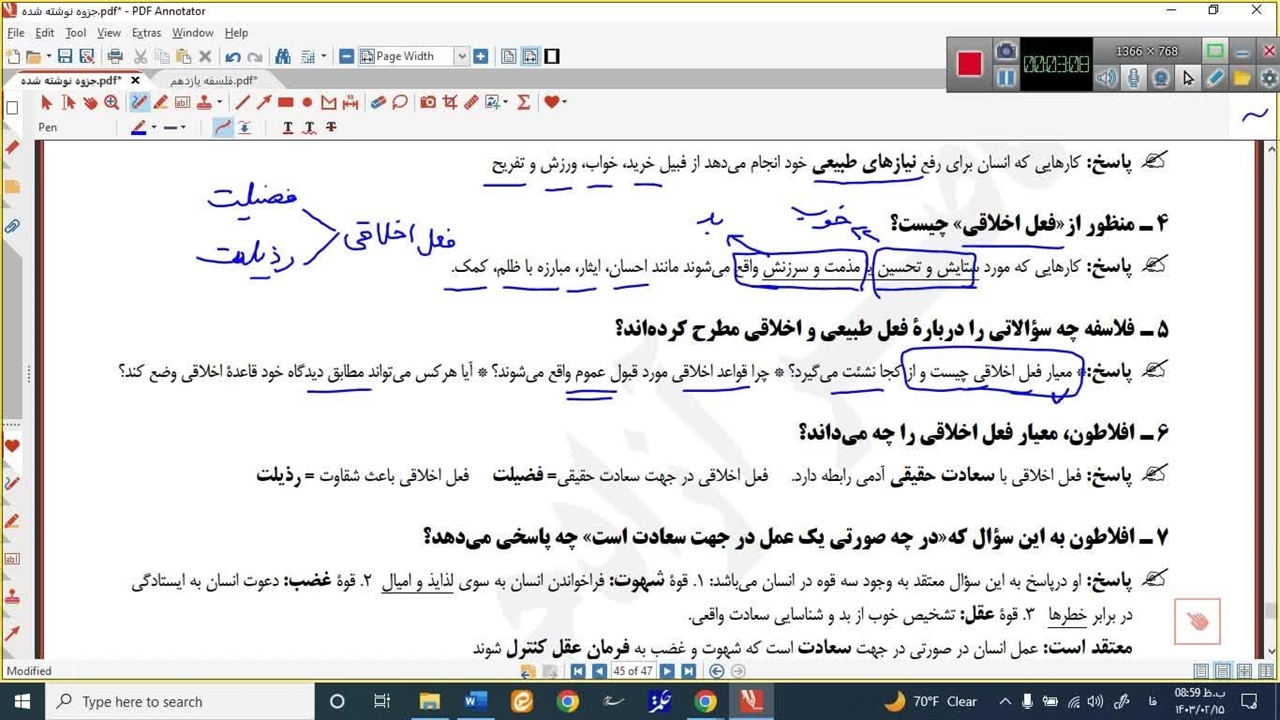Viewport: 1280px width, 720px height.
Task: Toggle webcam in the recorder bar
Action: click(1160, 78)
